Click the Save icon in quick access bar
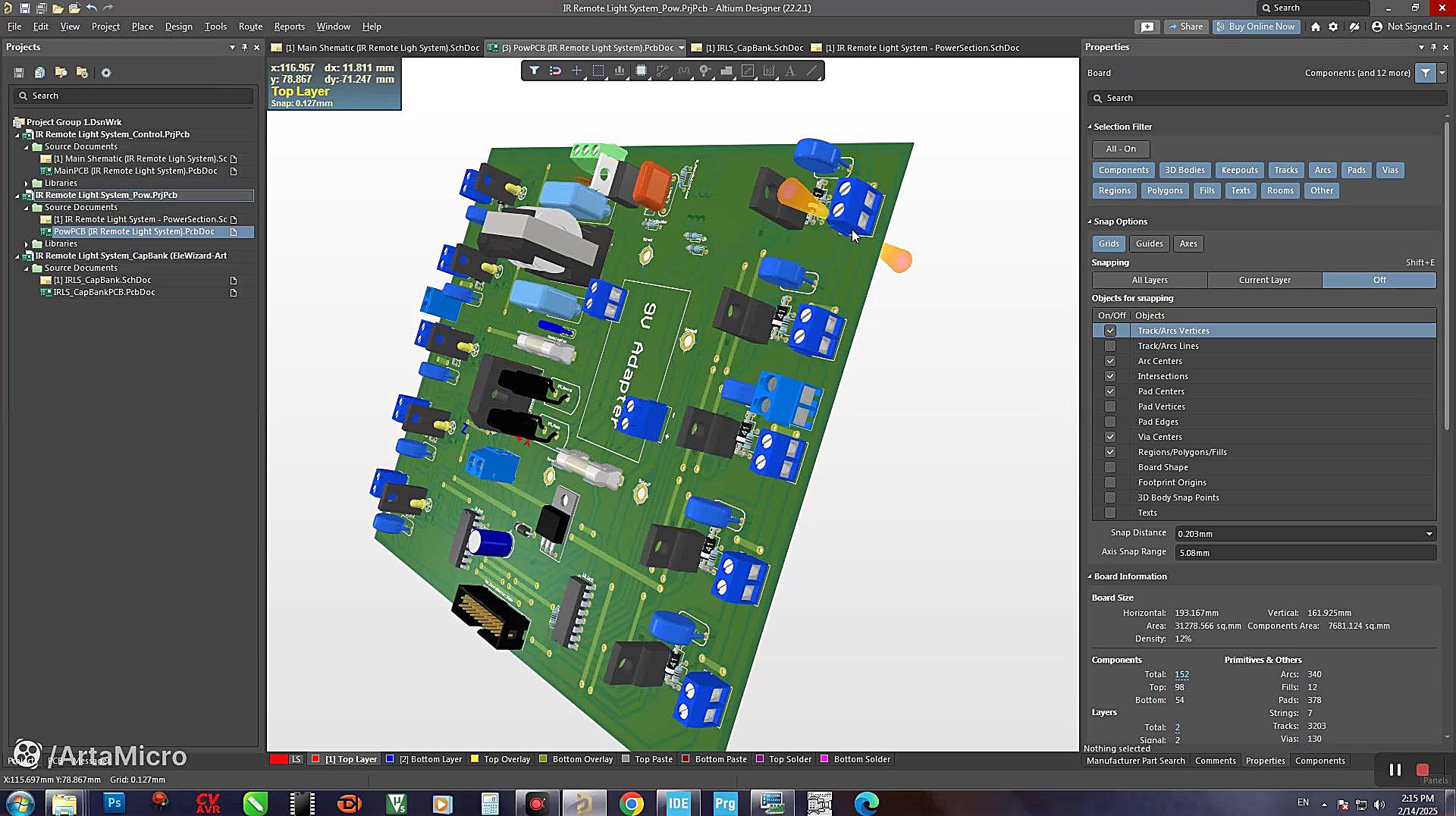Image resolution: width=1456 pixels, height=816 pixels. [x=25, y=8]
